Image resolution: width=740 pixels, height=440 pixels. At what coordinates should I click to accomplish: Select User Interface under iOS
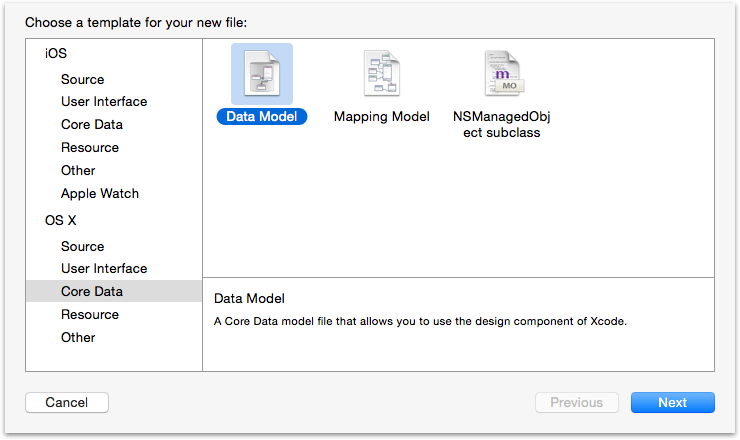coord(103,102)
